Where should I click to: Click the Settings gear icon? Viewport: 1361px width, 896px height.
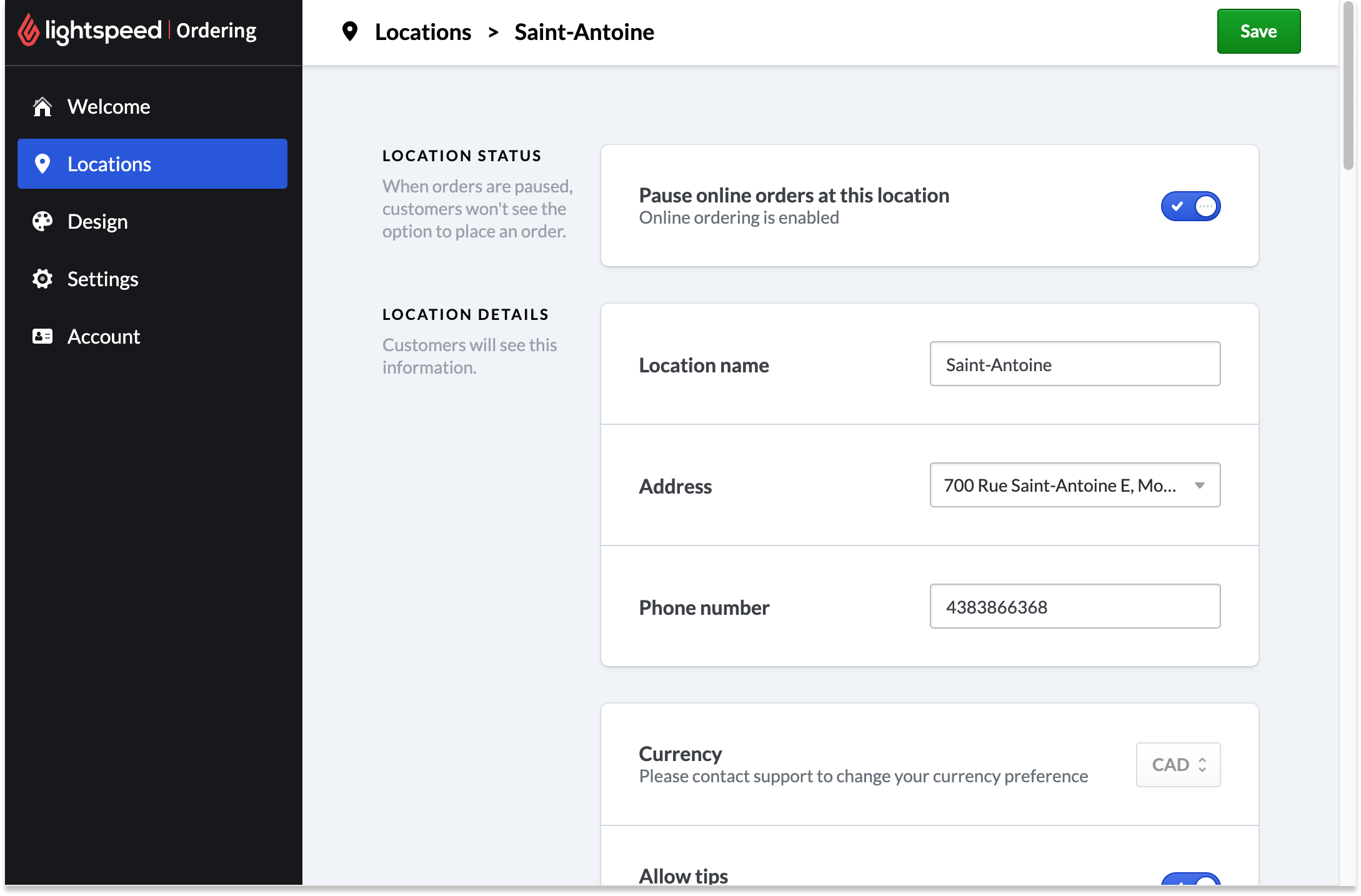tap(42, 279)
